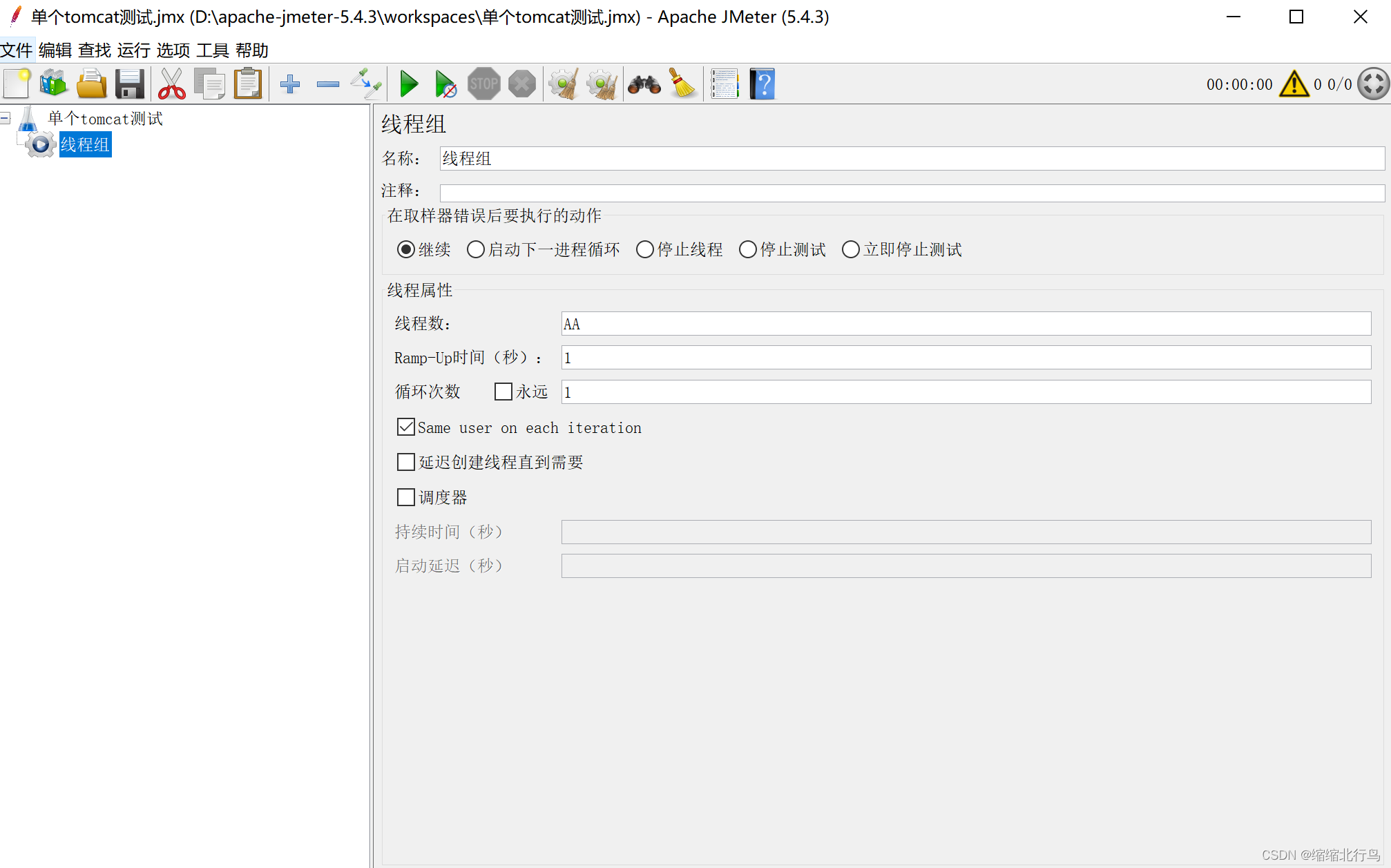1391x868 pixels.
Task: Open the Templates icon
Action: click(54, 84)
